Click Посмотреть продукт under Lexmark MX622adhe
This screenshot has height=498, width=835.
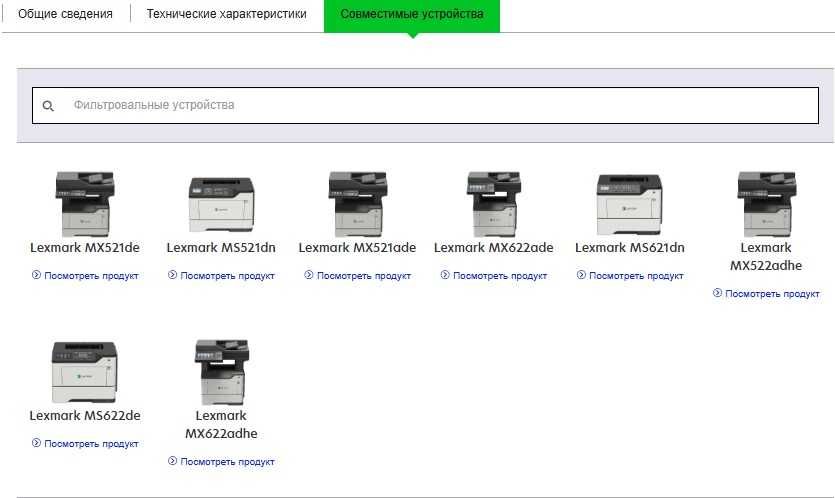coord(222,461)
